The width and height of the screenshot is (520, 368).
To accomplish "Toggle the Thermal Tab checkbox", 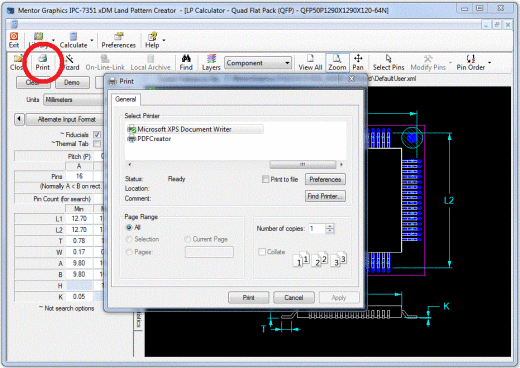I will [97, 144].
